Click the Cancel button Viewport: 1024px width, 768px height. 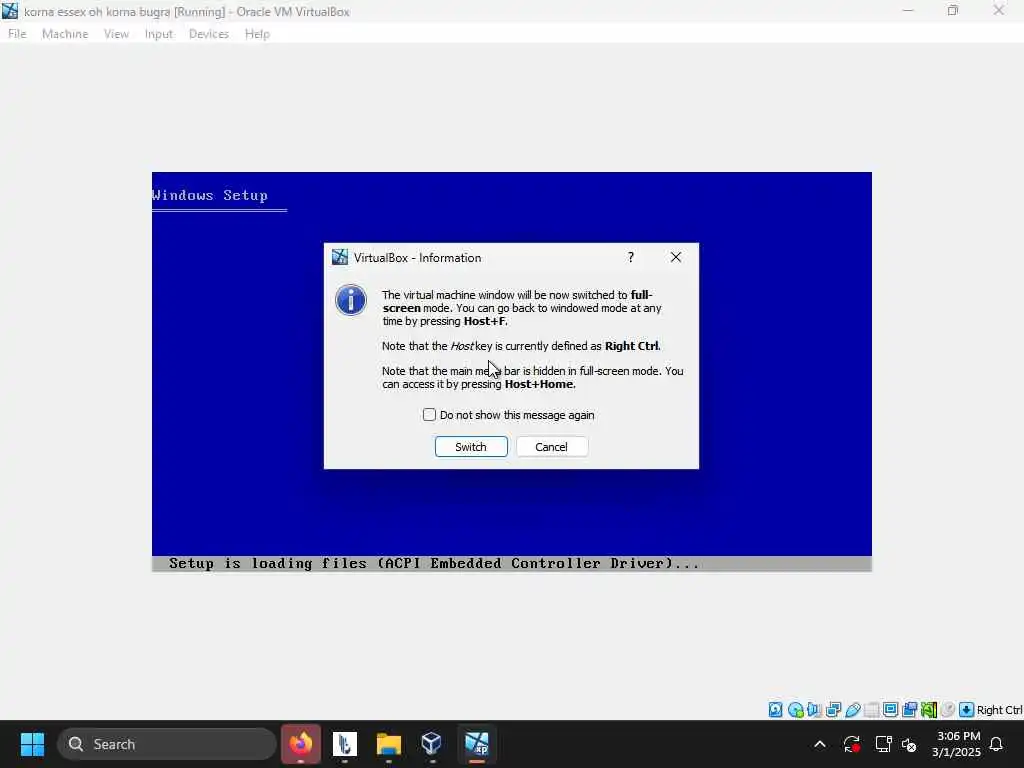click(552, 447)
